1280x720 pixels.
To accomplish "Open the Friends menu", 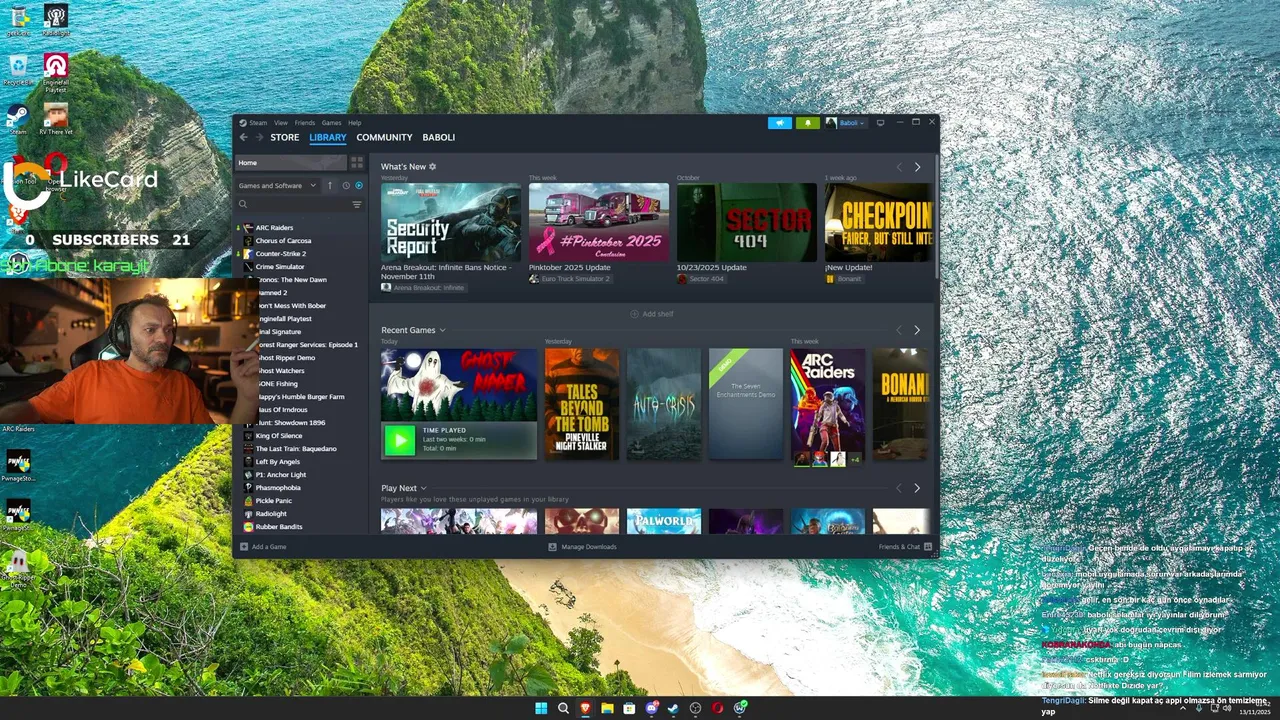I will pyautogui.click(x=305, y=123).
